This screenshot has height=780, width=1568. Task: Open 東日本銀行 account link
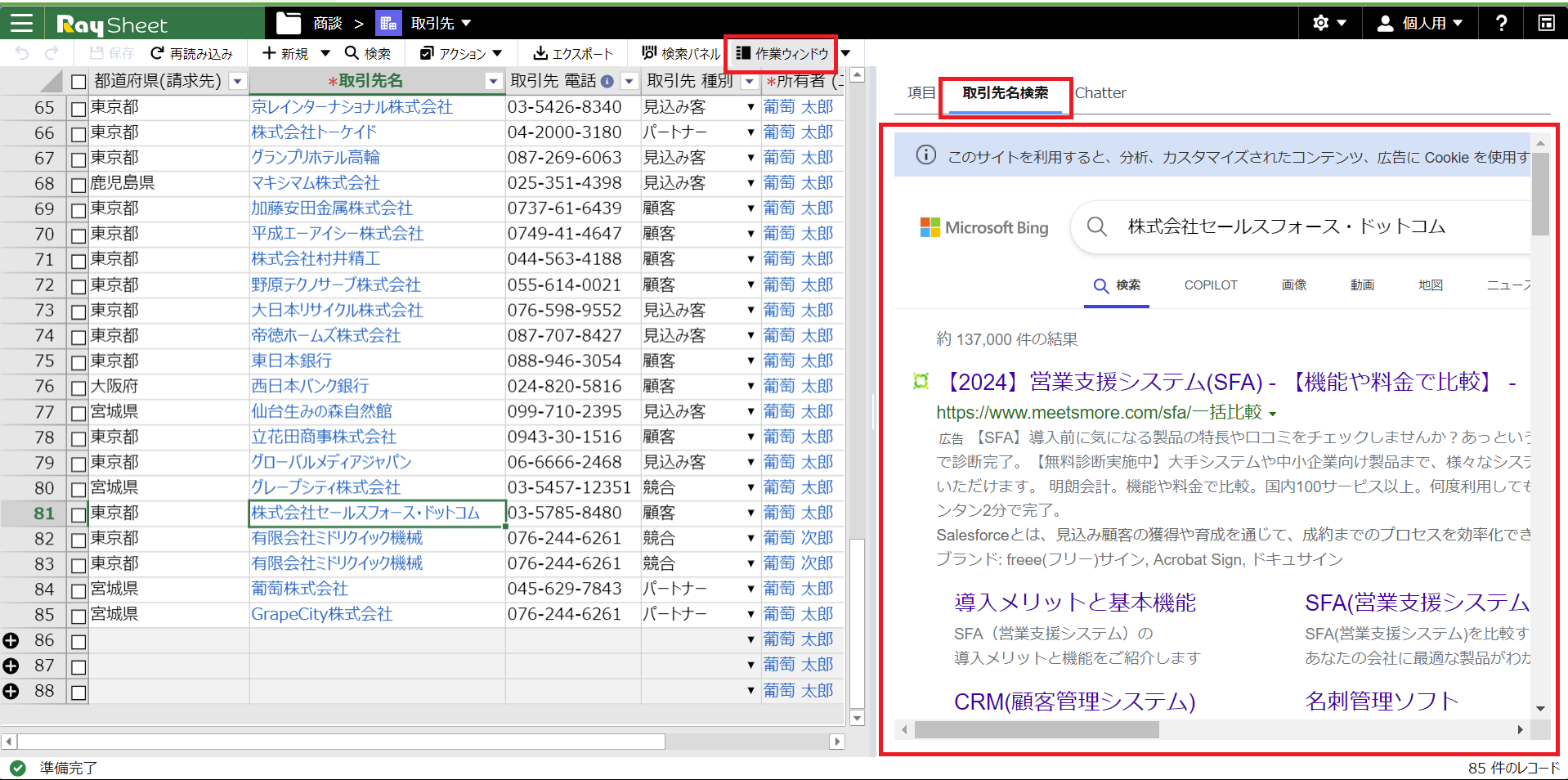292,361
